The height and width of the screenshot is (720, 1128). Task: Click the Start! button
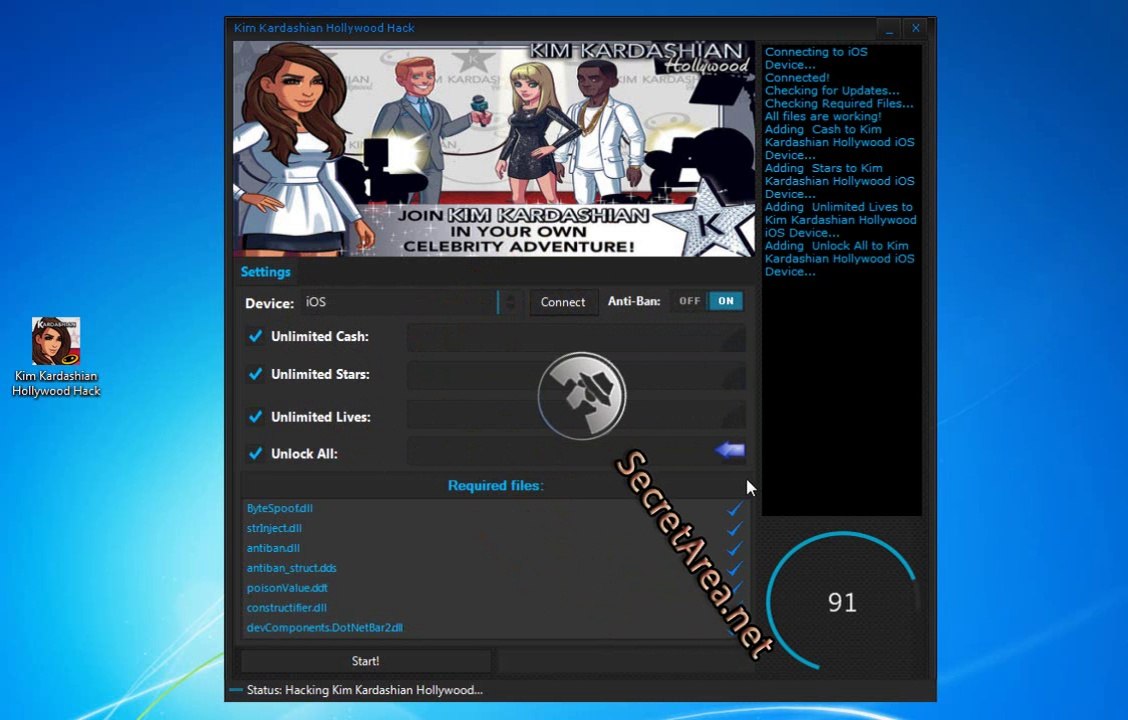pyautogui.click(x=365, y=661)
